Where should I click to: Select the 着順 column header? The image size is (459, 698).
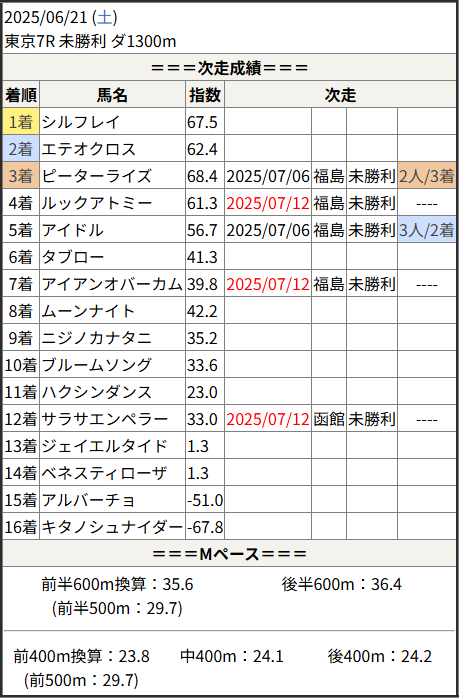[x=21, y=95]
